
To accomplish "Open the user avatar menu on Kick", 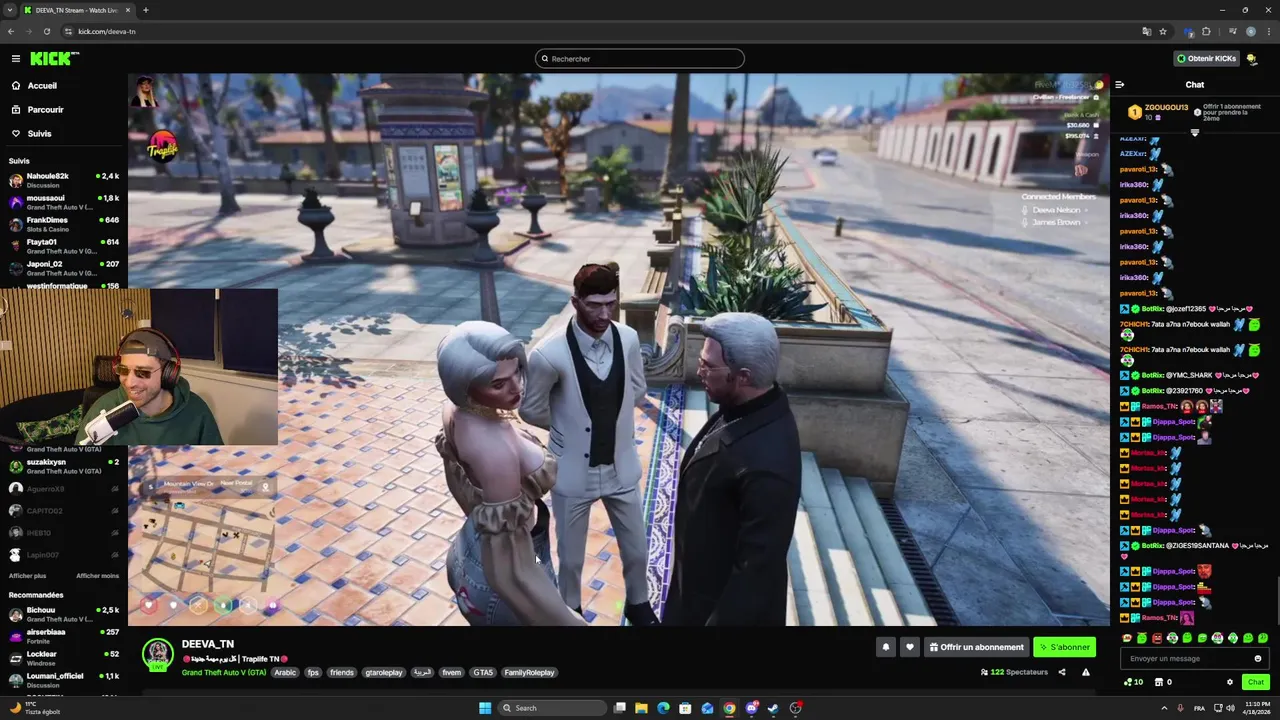I will tap(1253, 59).
